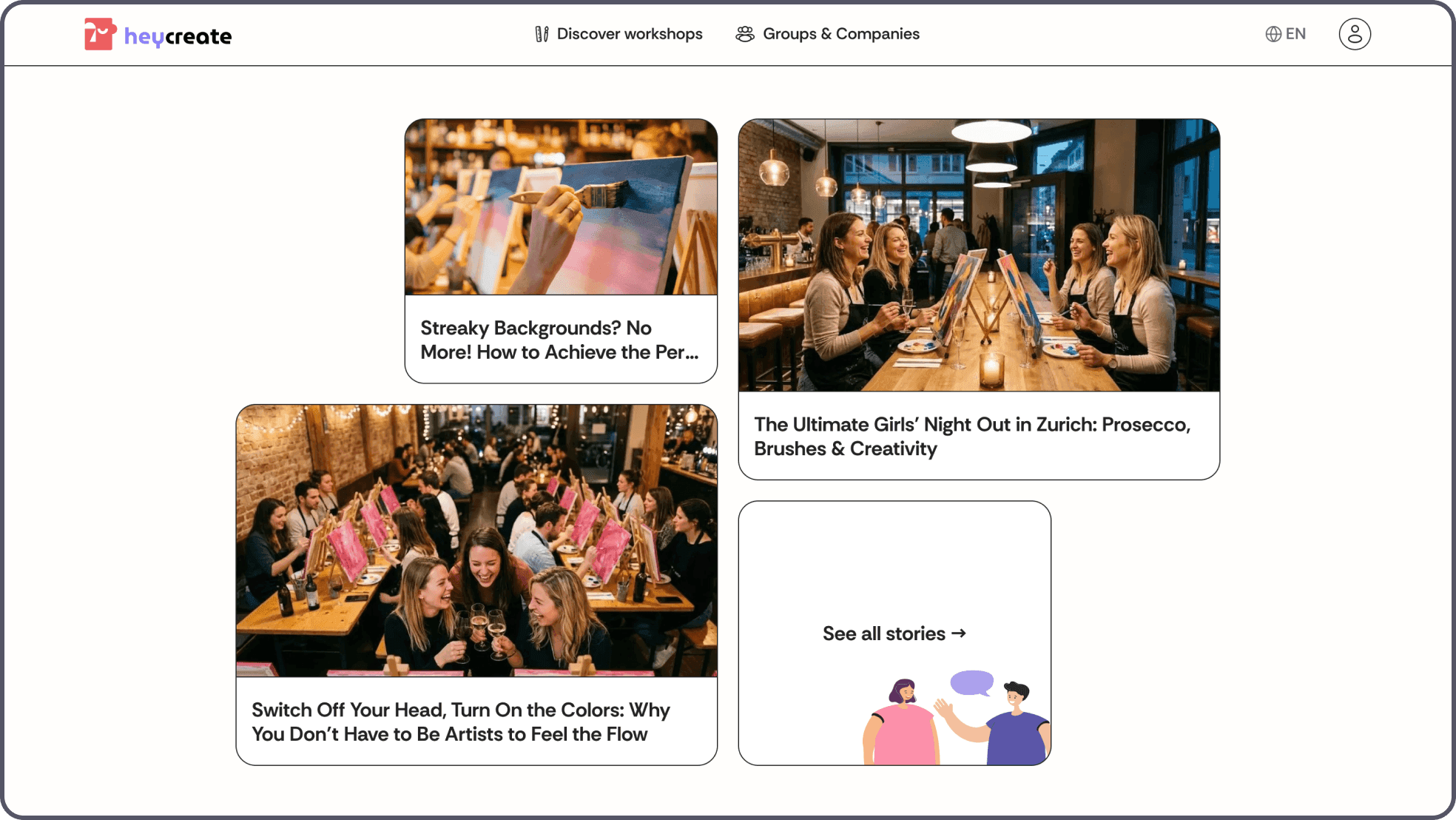Click the See all stories card
The height and width of the screenshot is (820, 1456).
click(894, 634)
